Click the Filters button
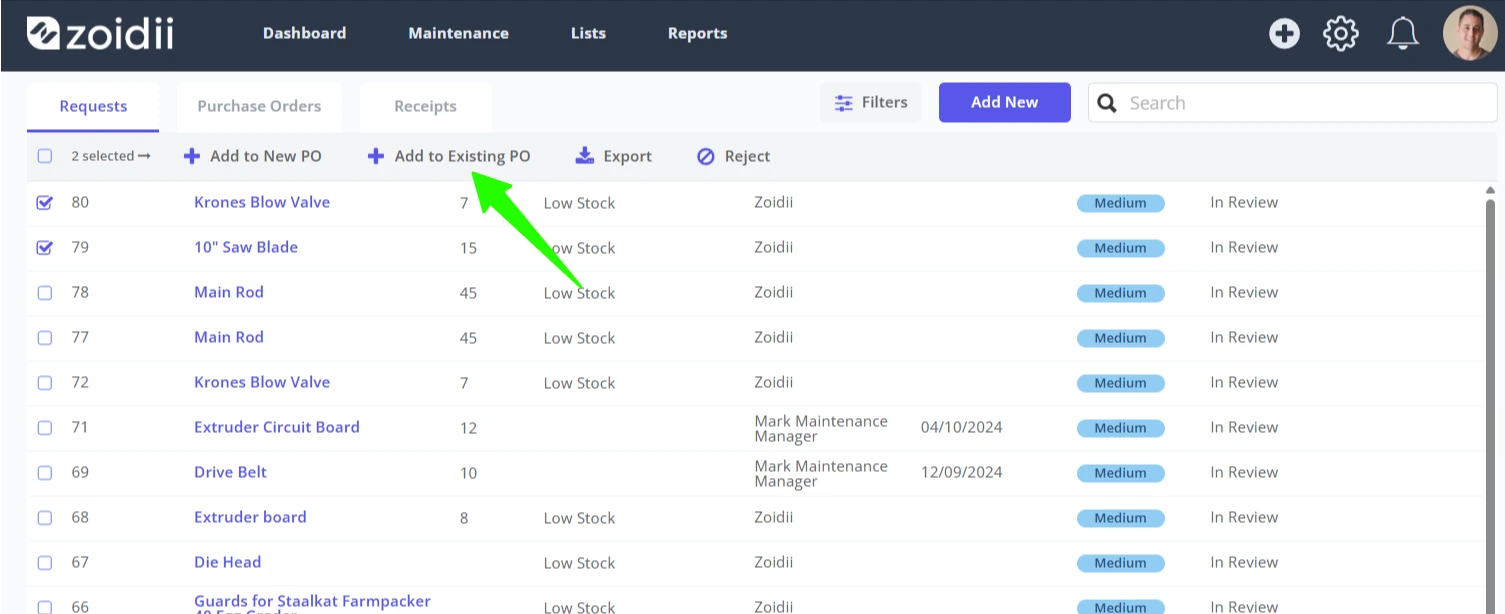 [x=871, y=102]
